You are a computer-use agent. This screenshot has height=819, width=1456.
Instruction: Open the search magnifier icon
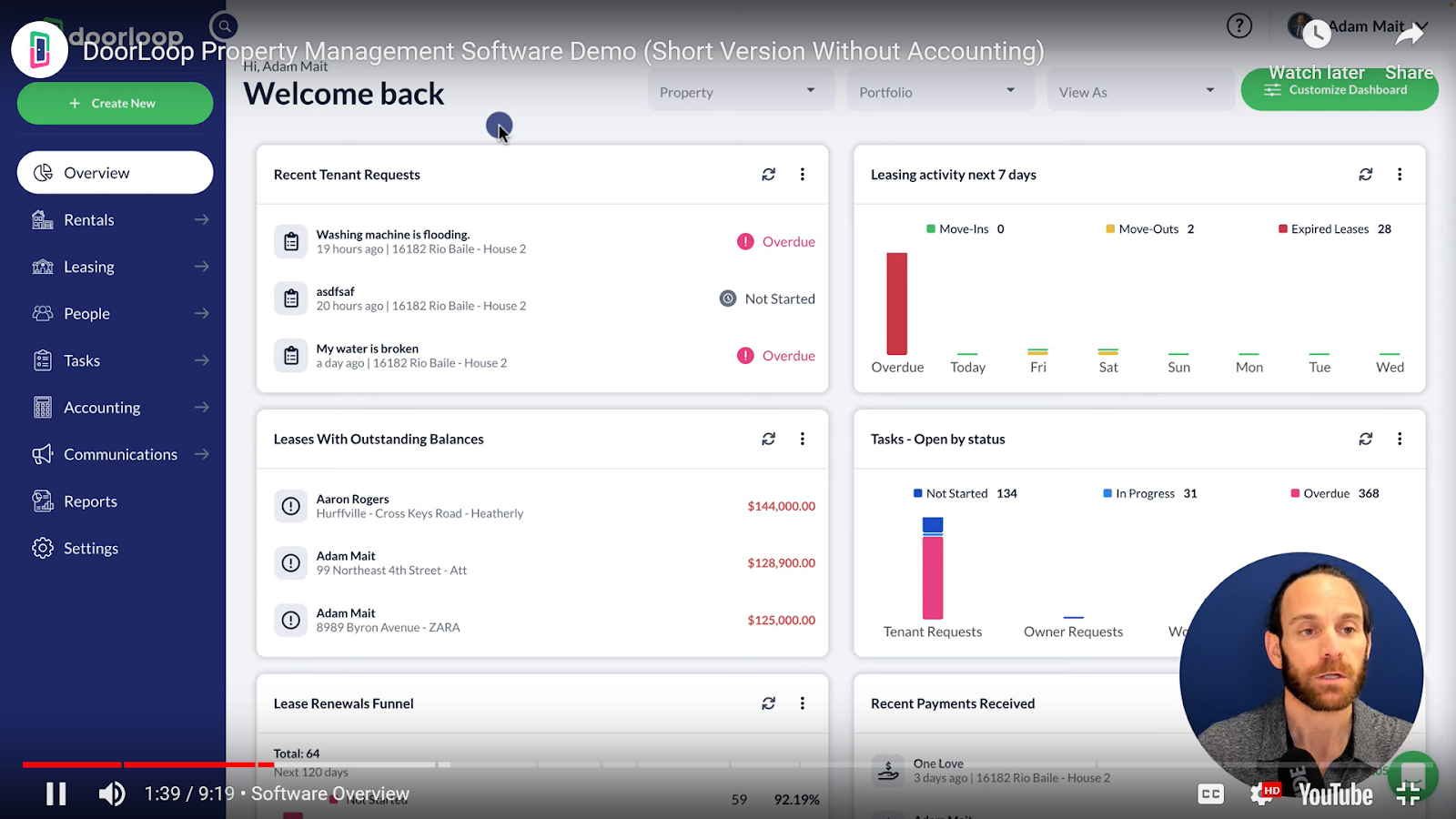point(224,26)
